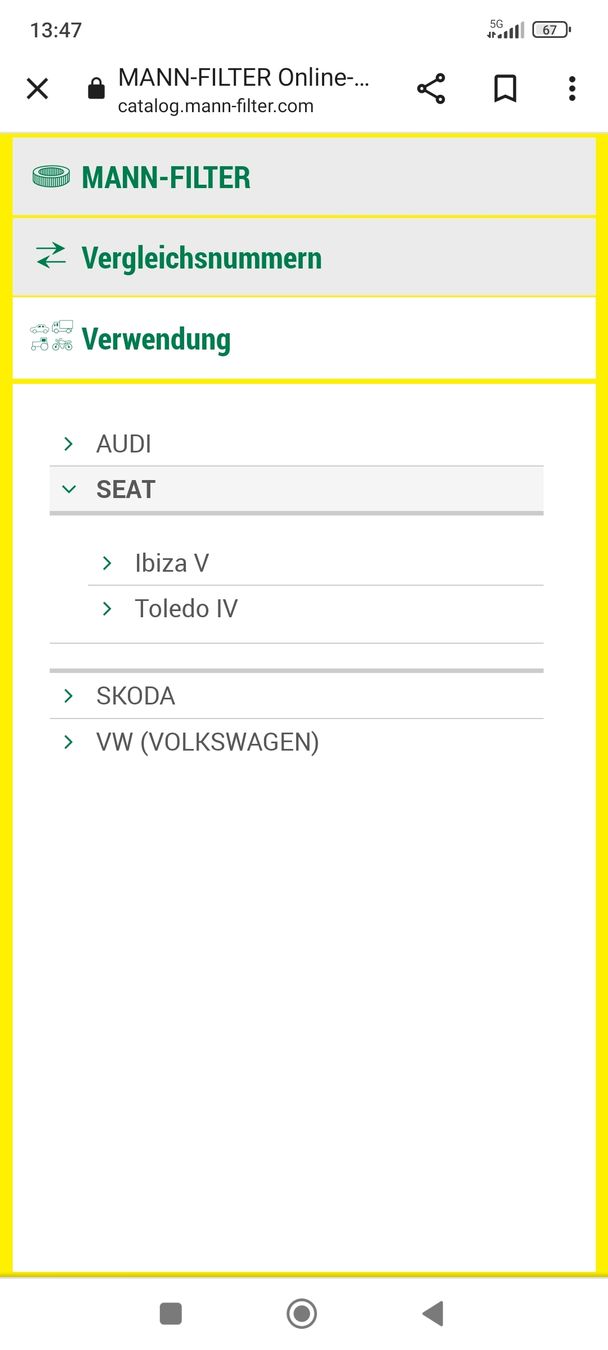Viewport: 608px width, 1350px height.
Task: Select the Verwendung tab heading
Action: pos(156,339)
